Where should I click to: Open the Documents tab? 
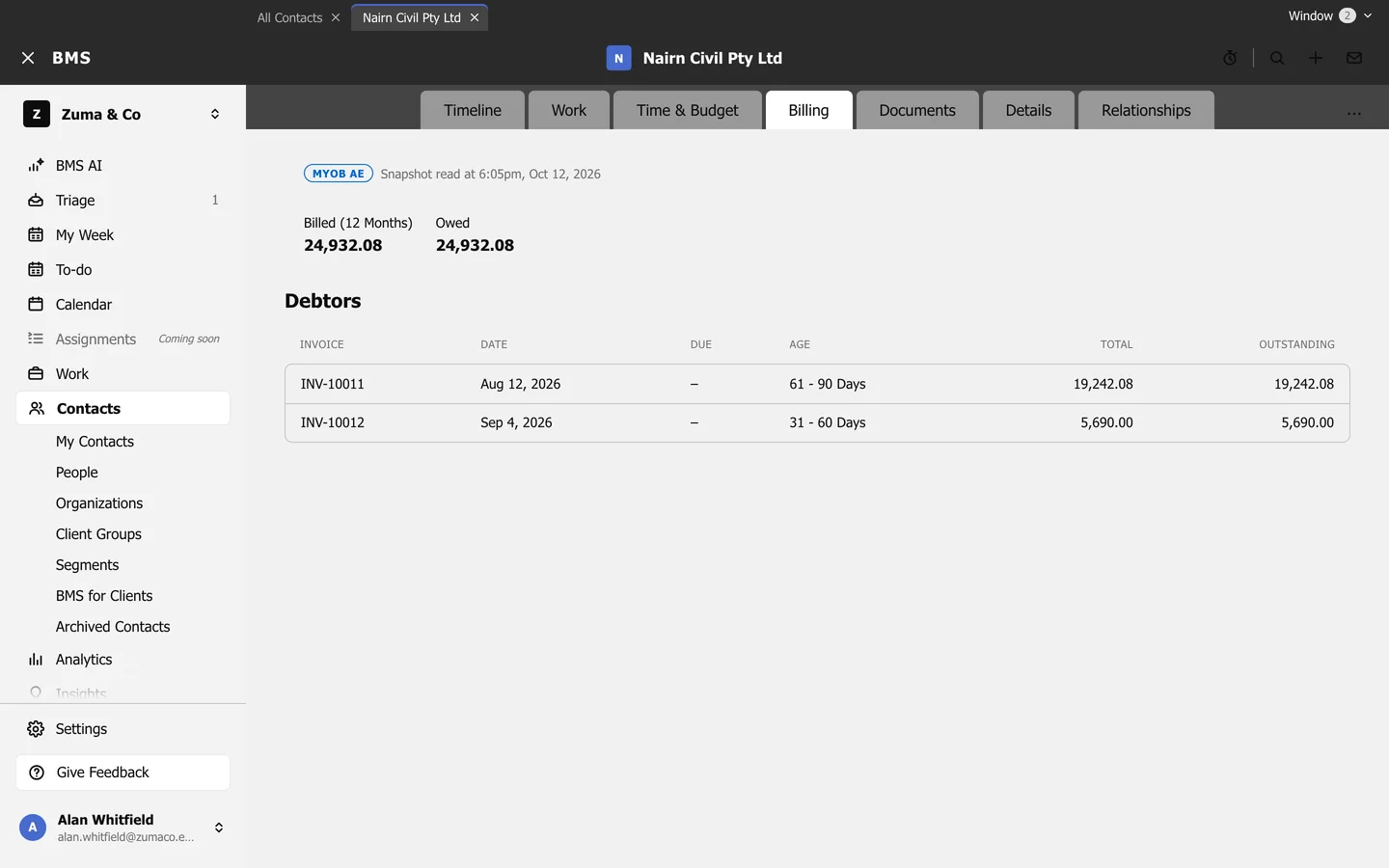pos(917,110)
